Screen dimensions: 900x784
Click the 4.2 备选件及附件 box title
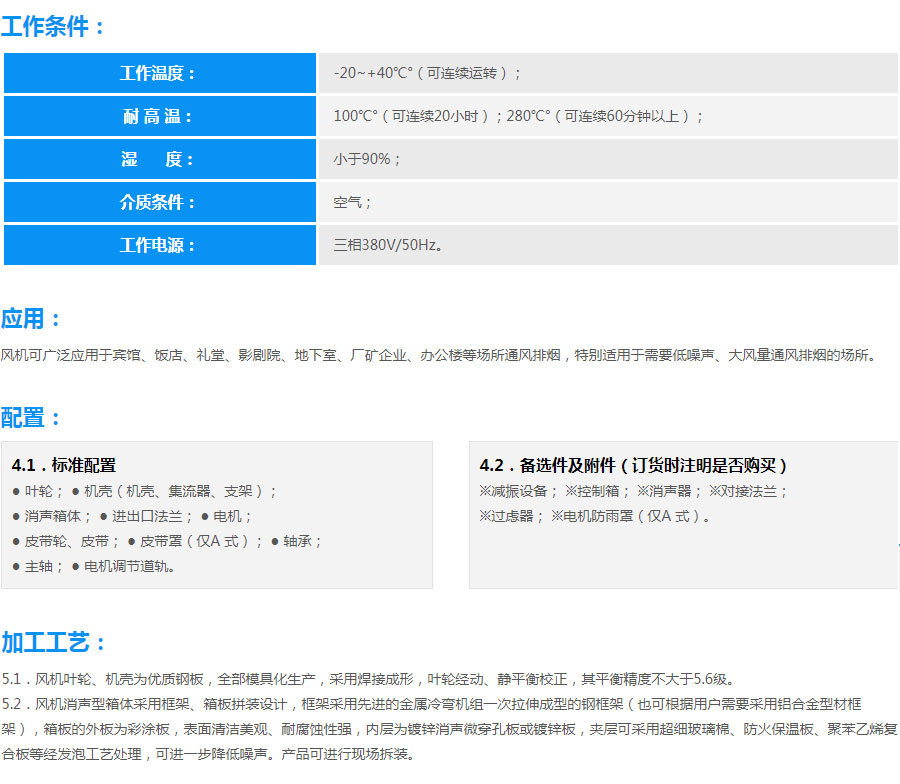coord(633,465)
